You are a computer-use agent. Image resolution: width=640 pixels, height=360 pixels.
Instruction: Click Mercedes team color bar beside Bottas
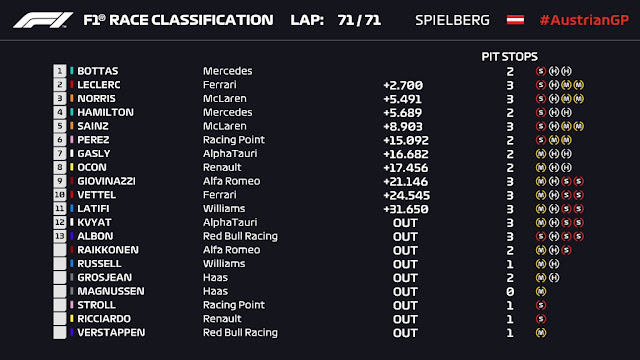72,71
